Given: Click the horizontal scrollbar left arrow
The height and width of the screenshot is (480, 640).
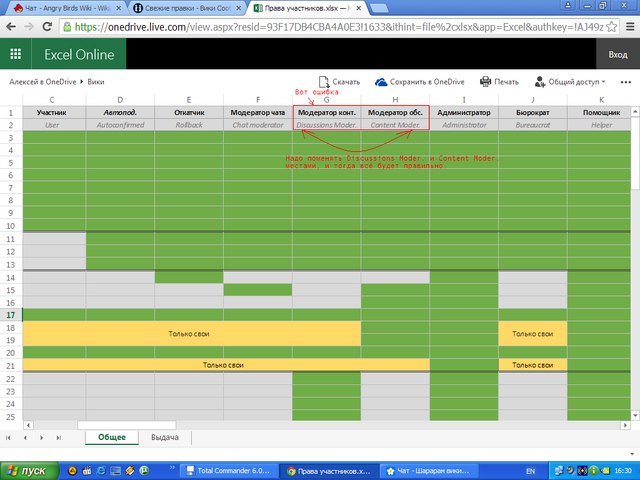Looking at the screenshot, I should pyautogui.click(x=28, y=425).
